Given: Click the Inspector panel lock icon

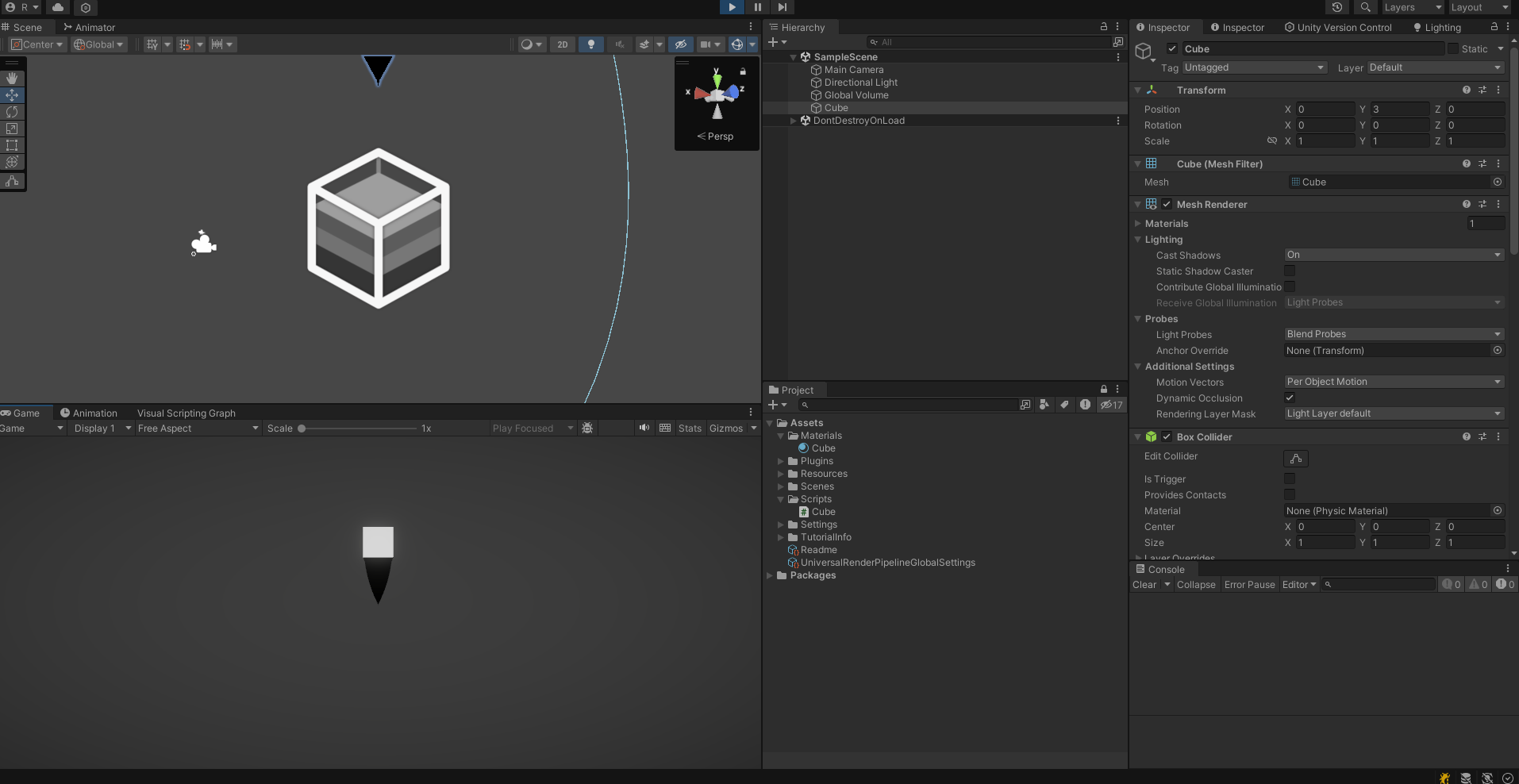Looking at the screenshot, I should tap(1494, 27).
